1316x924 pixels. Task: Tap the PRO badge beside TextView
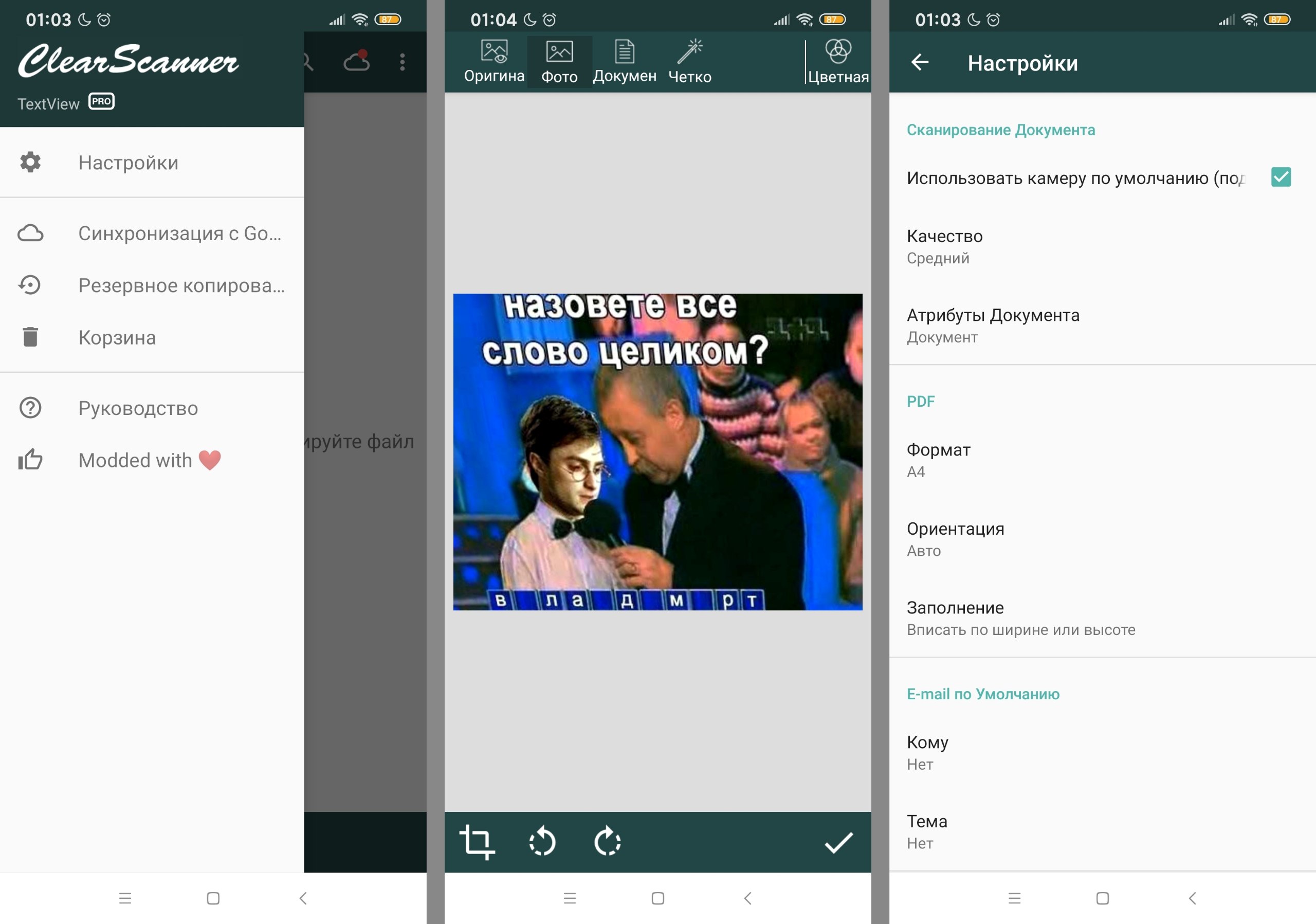[x=101, y=101]
